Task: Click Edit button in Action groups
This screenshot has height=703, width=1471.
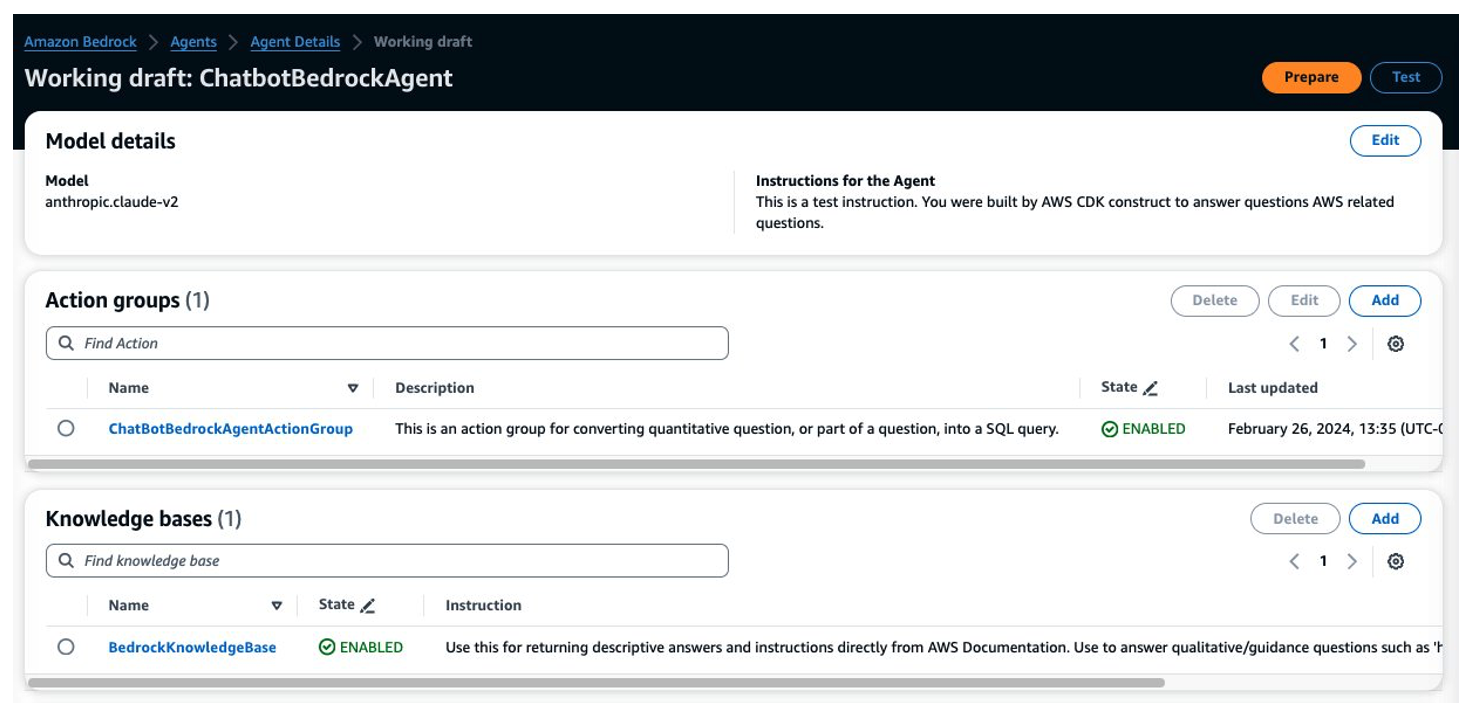Action: (x=1304, y=300)
